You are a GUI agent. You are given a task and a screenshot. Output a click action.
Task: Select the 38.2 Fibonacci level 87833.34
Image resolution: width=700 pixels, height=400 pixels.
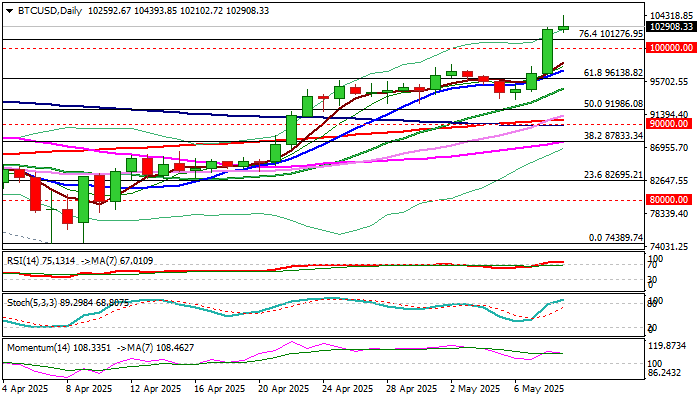pos(613,136)
